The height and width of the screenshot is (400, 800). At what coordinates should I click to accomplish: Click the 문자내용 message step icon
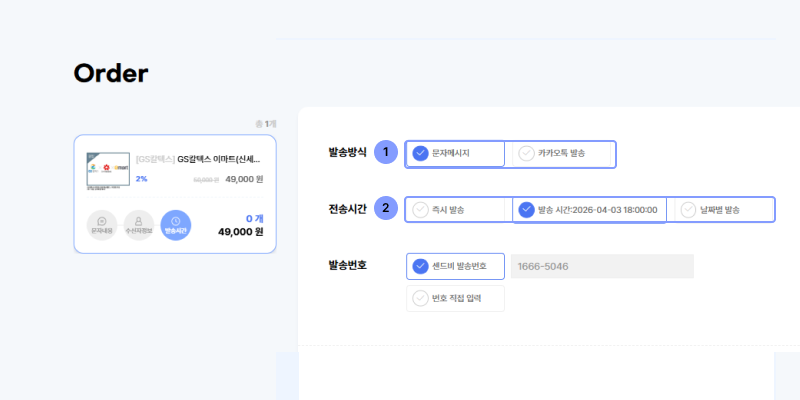pos(101,225)
